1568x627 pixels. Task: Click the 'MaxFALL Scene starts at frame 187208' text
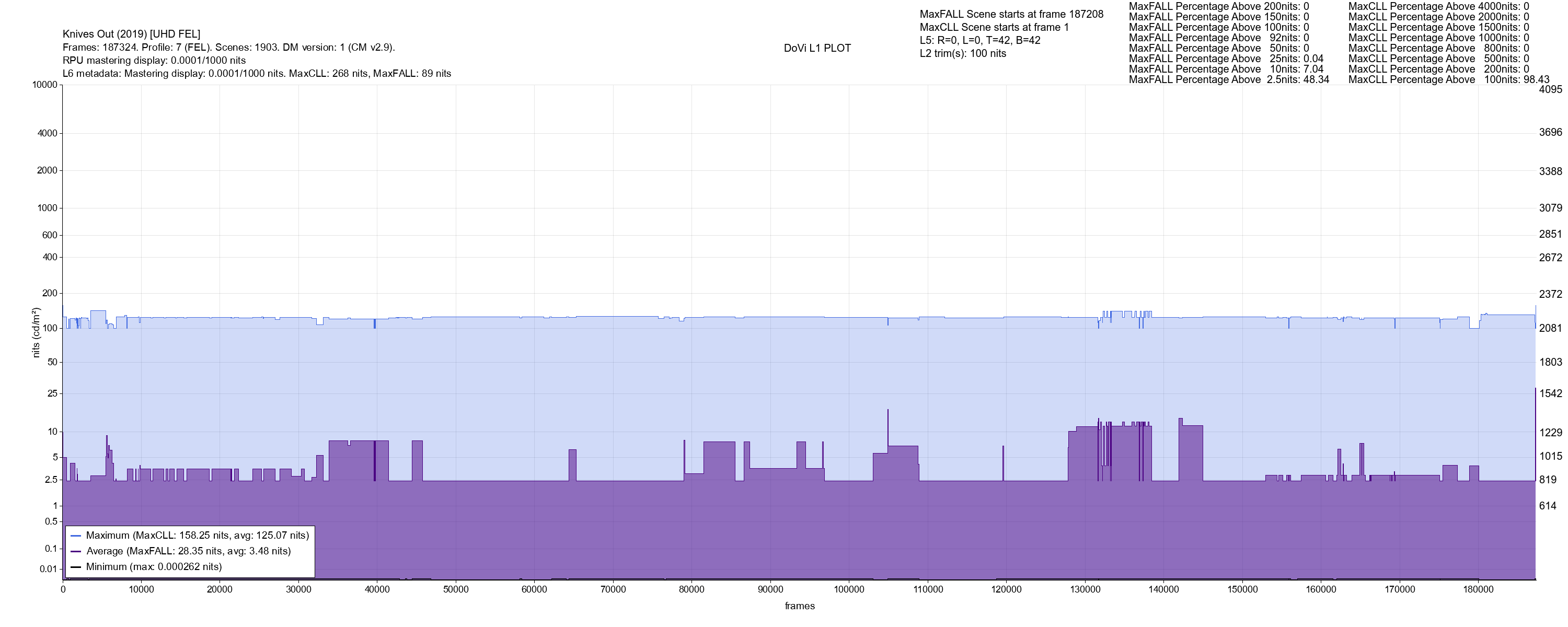coord(1011,14)
